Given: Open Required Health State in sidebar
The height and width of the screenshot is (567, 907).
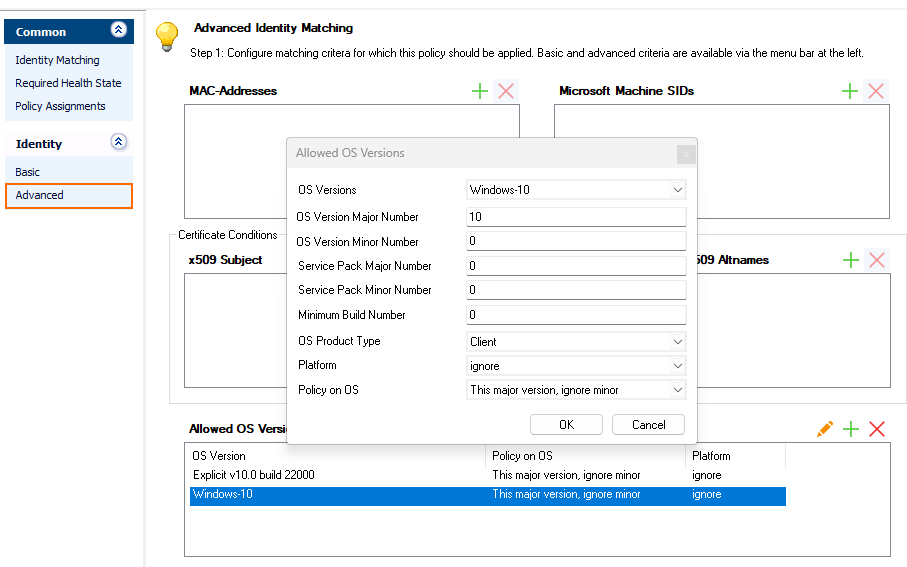Looking at the screenshot, I should click(68, 83).
